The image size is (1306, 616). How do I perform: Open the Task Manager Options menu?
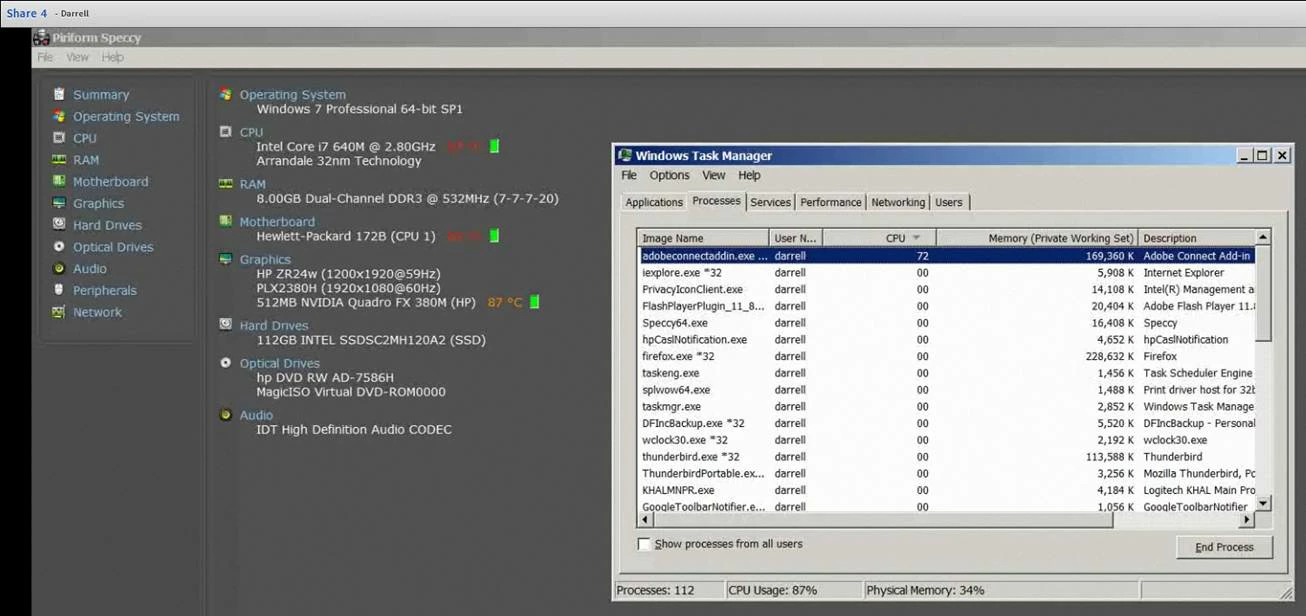click(669, 175)
